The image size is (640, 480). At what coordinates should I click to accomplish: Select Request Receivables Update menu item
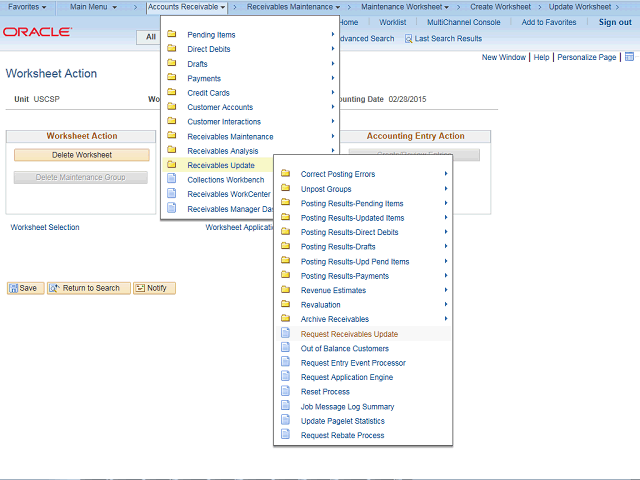349,334
